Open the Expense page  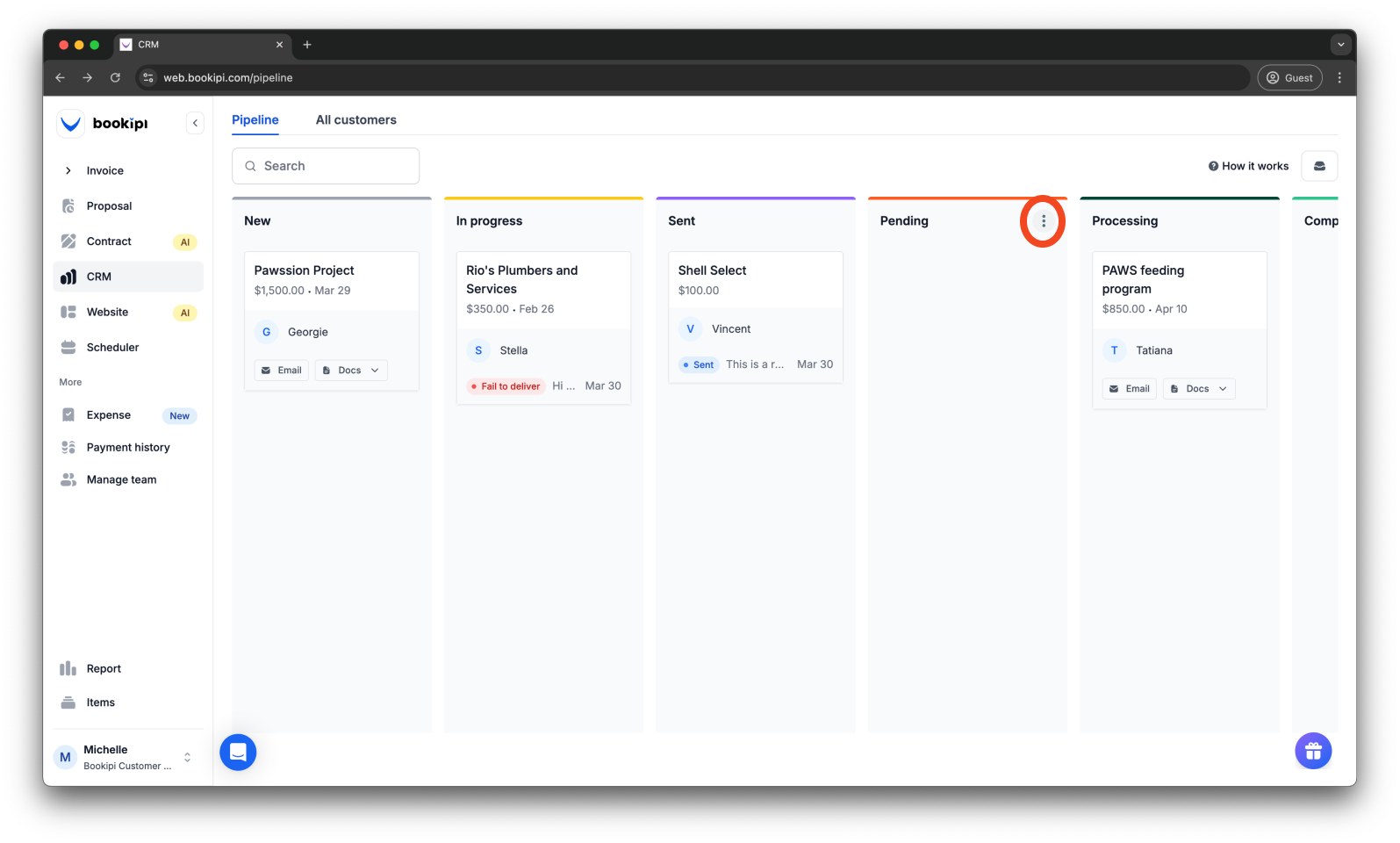pos(128,415)
